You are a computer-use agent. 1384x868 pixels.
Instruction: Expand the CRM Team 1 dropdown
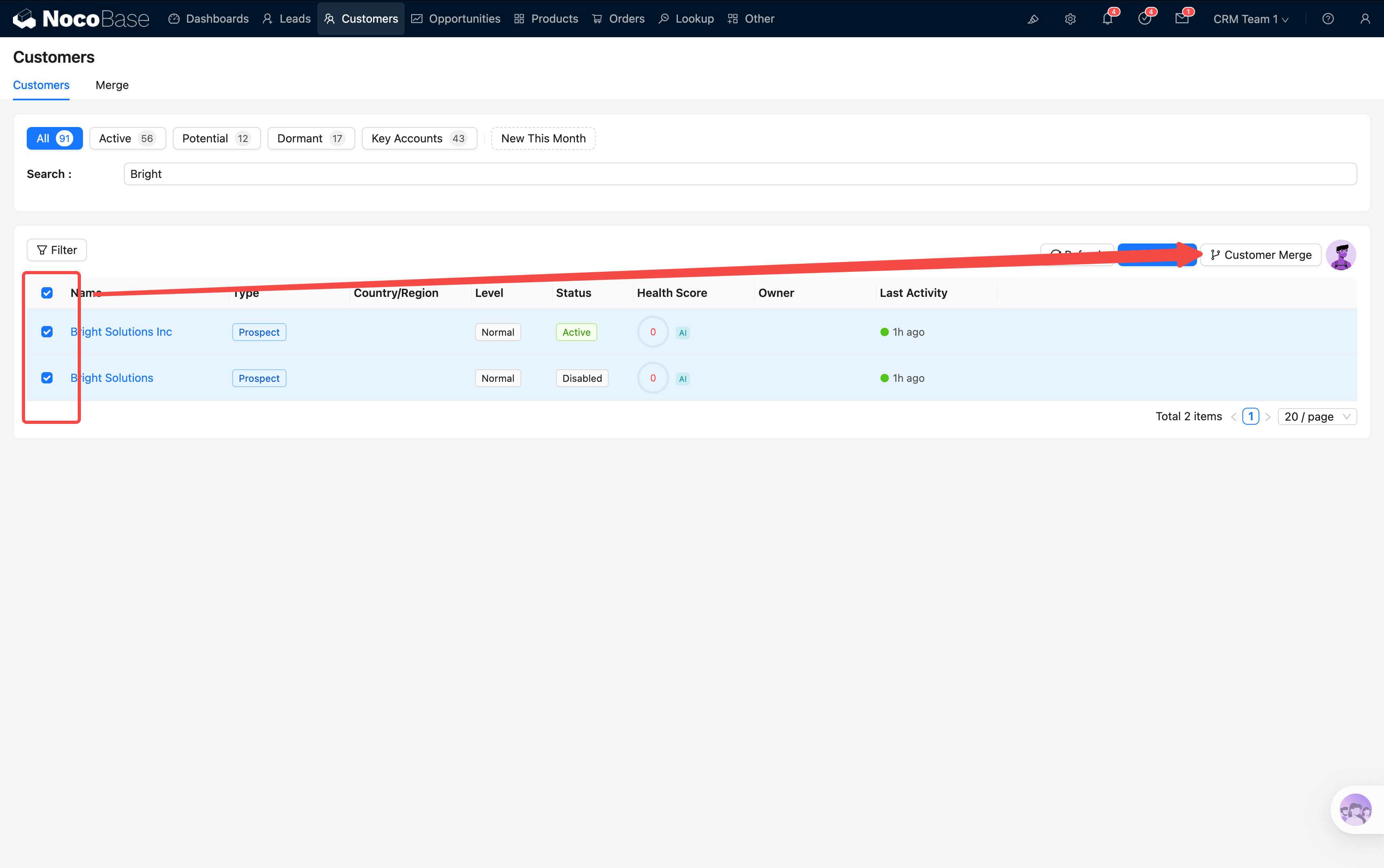click(x=1250, y=19)
